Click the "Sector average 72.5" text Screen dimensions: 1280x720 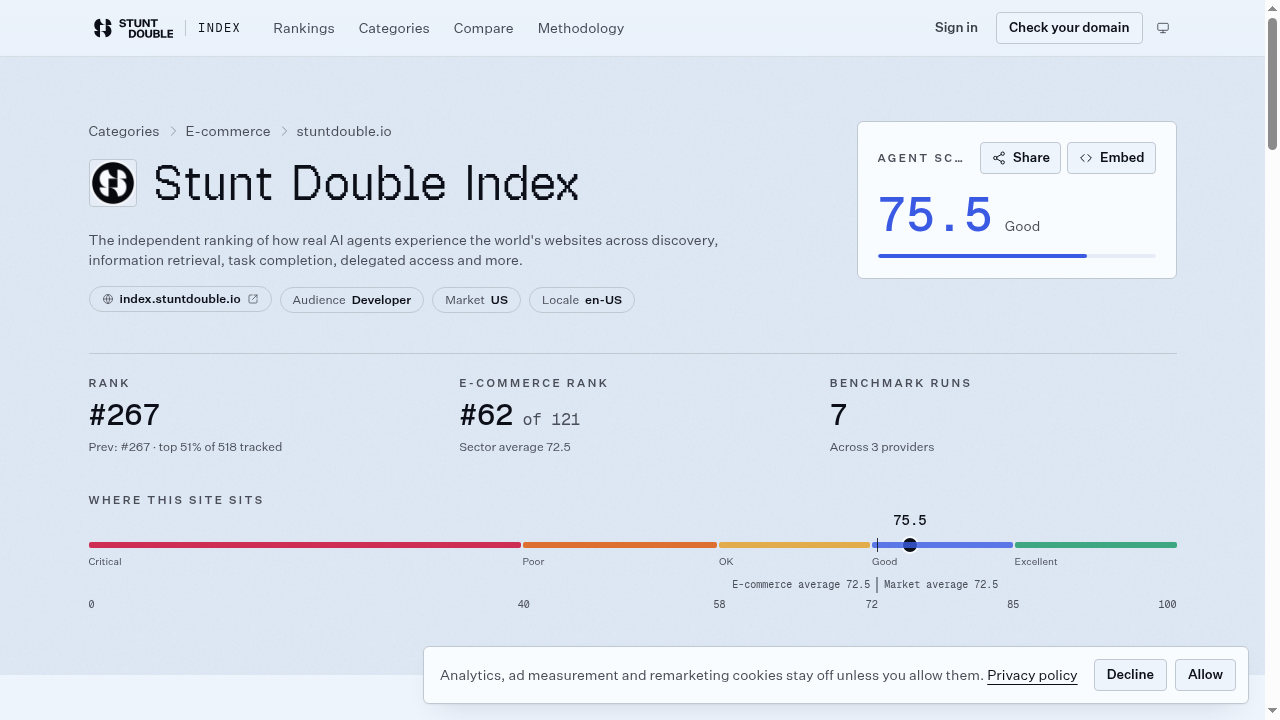point(515,447)
